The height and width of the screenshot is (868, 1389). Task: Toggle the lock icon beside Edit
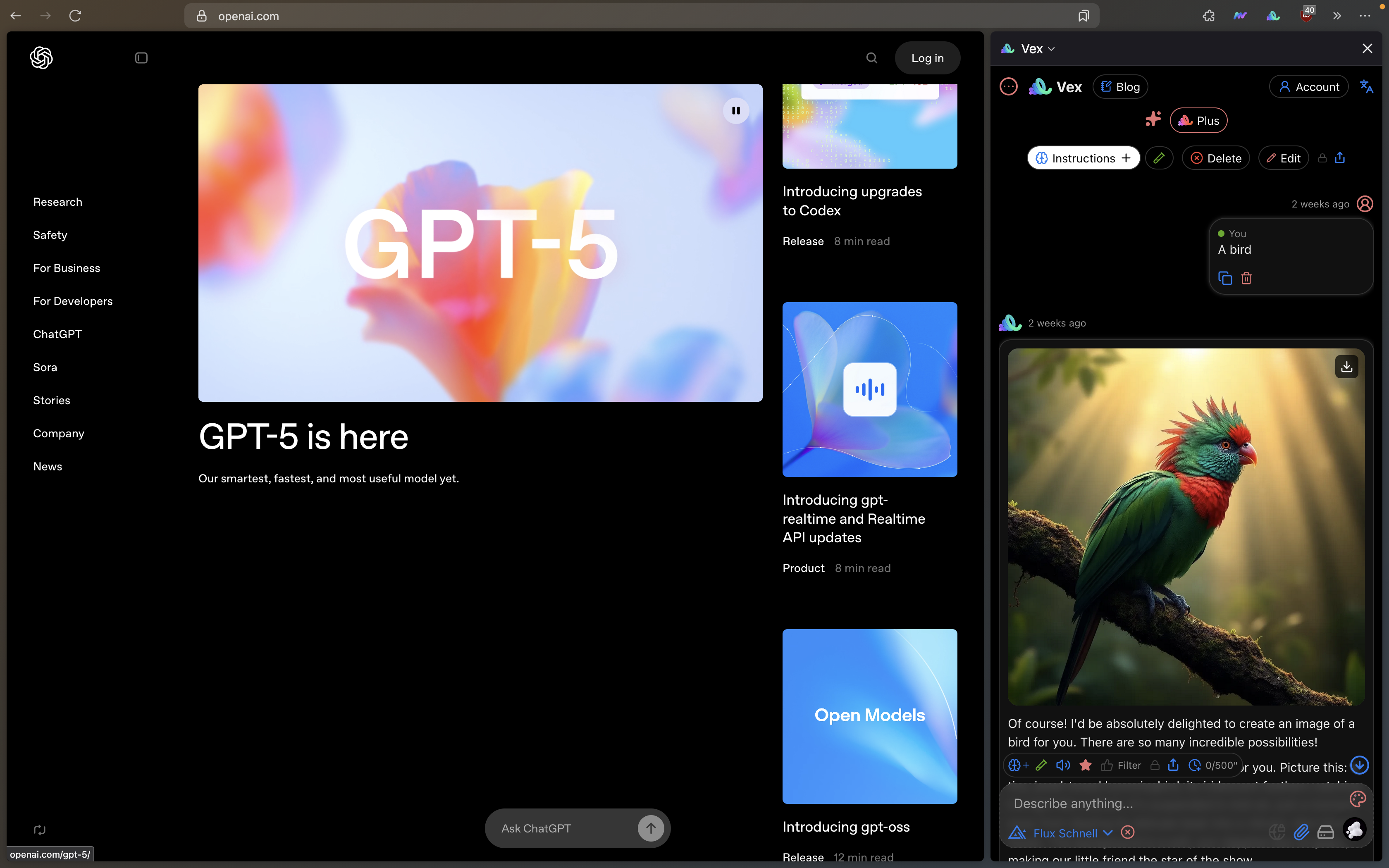[1322, 158]
